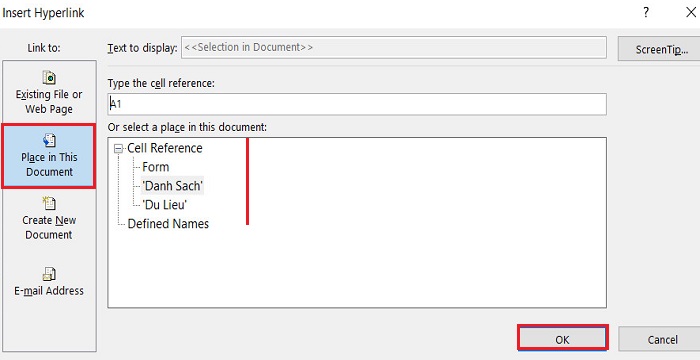700x360 pixels.
Task: Confirm the hyperlink with OK
Action: (x=562, y=339)
